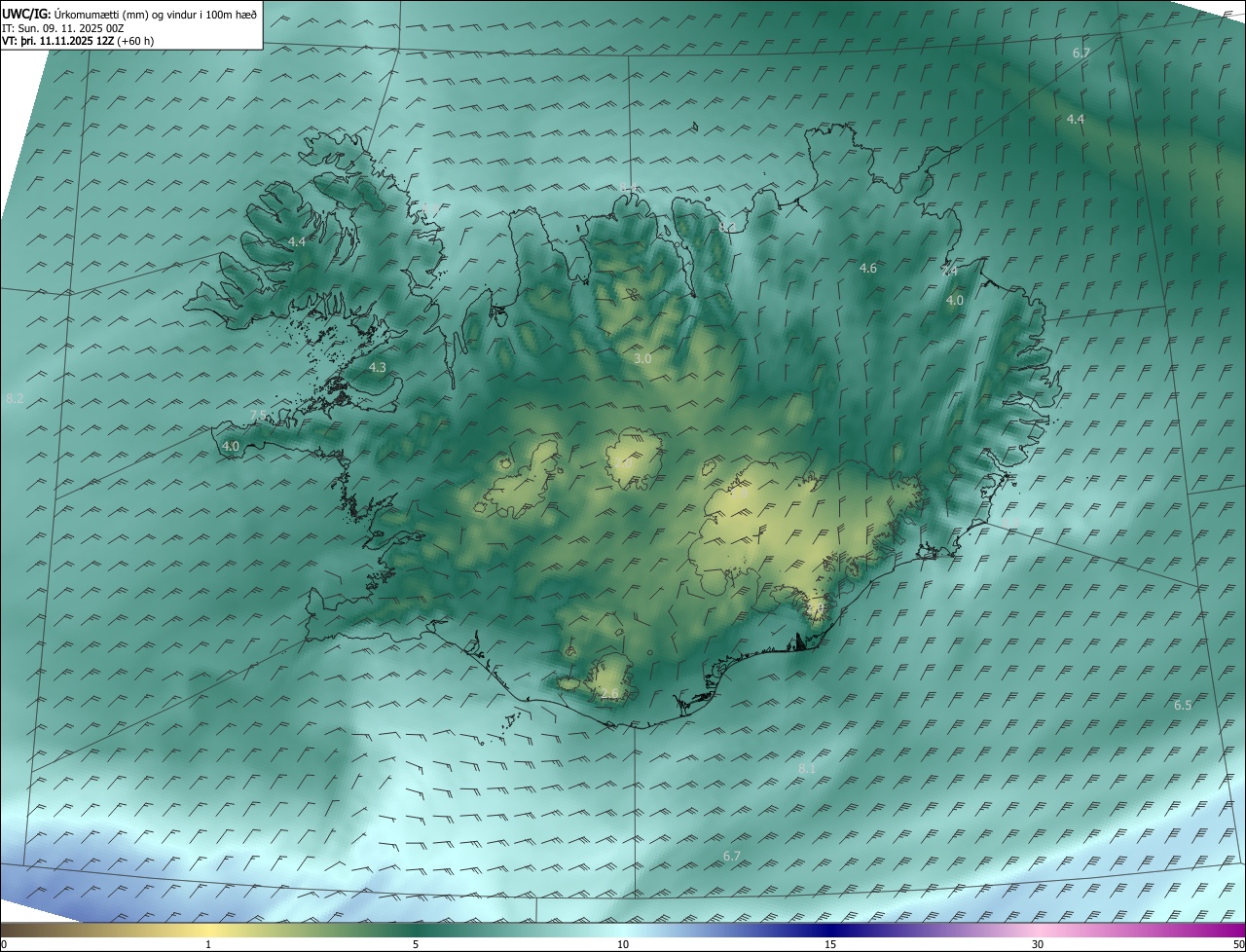The height and width of the screenshot is (952, 1246).
Task: Click the title "Úrkomumætti (mm) og vindur í 100m hæð"
Action: pyautogui.click(x=156, y=15)
